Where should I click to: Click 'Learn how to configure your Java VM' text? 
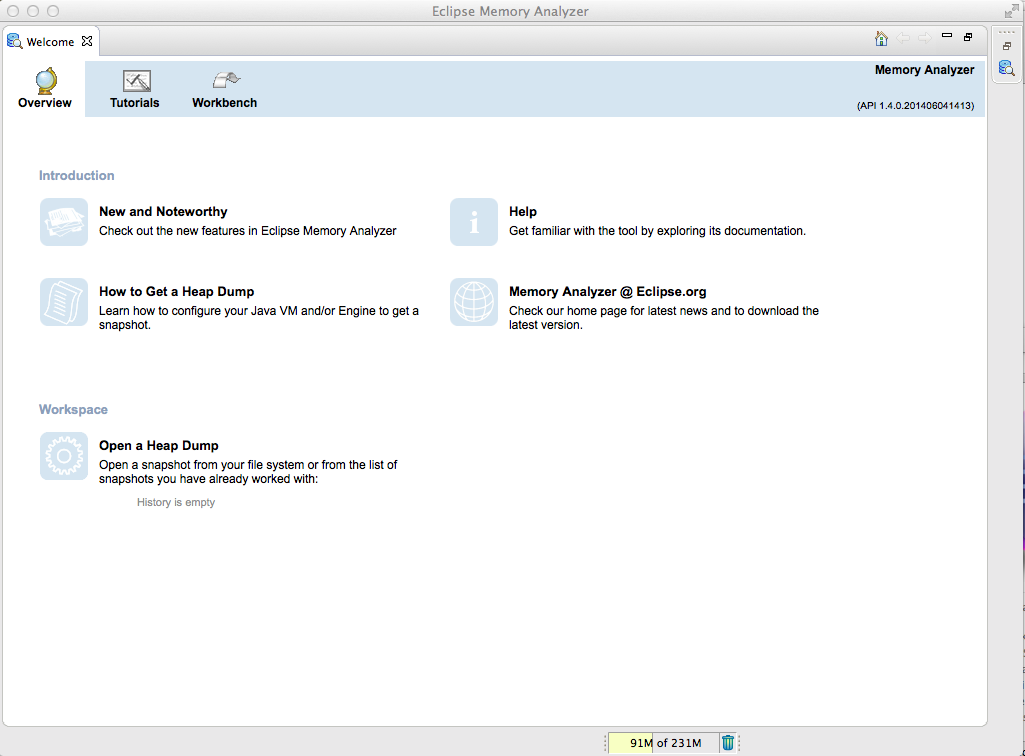click(x=259, y=318)
